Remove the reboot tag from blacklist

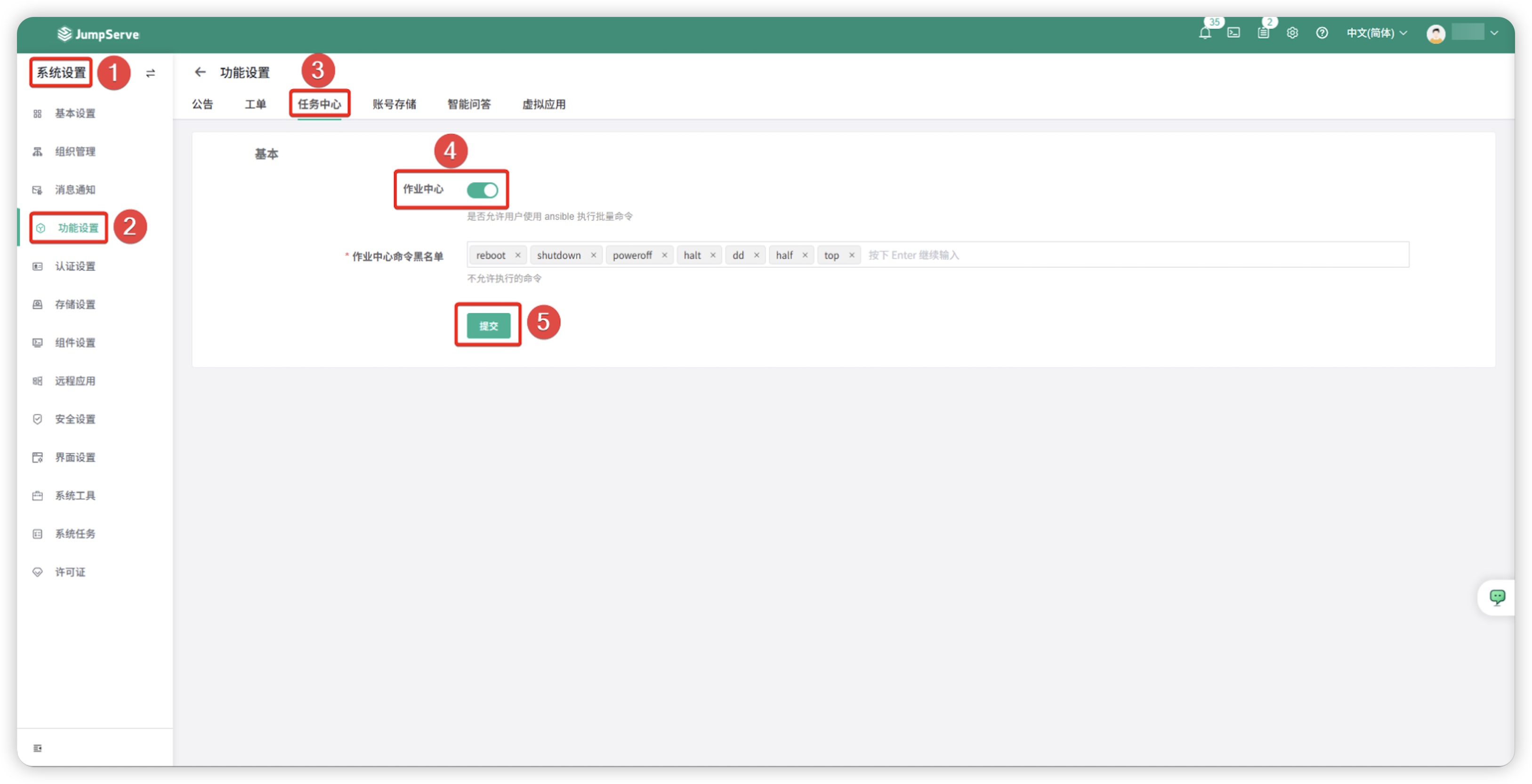(x=517, y=256)
